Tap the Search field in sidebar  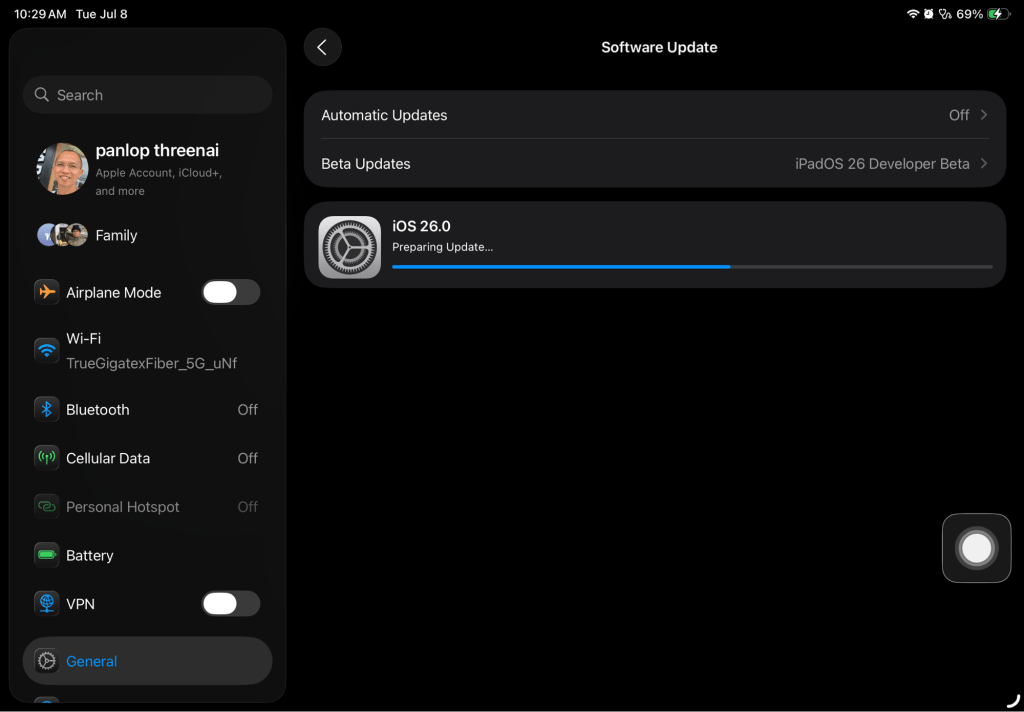click(148, 95)
